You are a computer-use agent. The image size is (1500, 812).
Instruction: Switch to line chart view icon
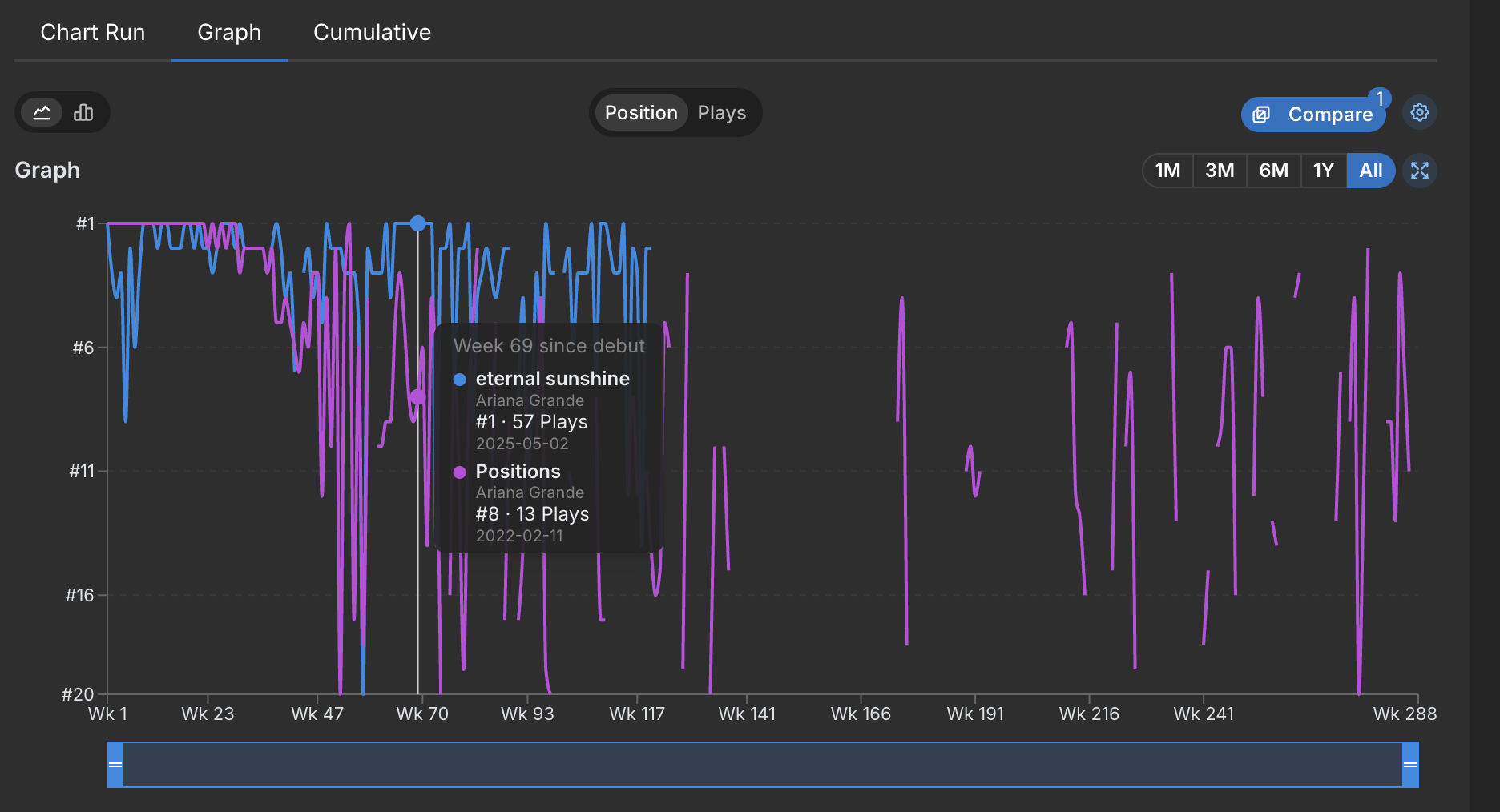coord(42,112)
